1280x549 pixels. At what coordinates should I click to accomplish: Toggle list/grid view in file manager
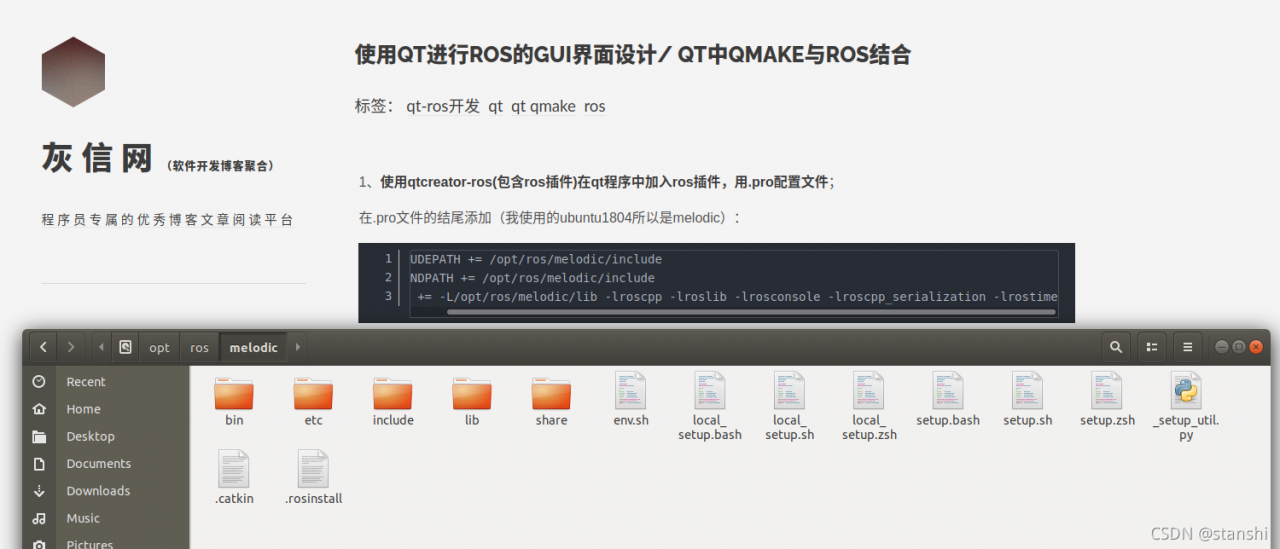pyautogui.click(x=1152, y=347)
